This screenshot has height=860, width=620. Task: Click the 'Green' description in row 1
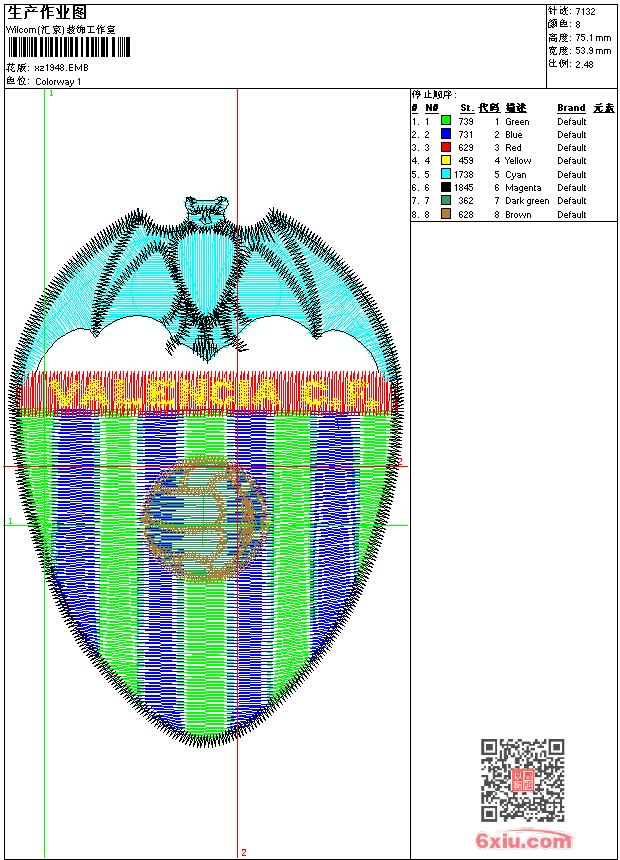[517, 121]
